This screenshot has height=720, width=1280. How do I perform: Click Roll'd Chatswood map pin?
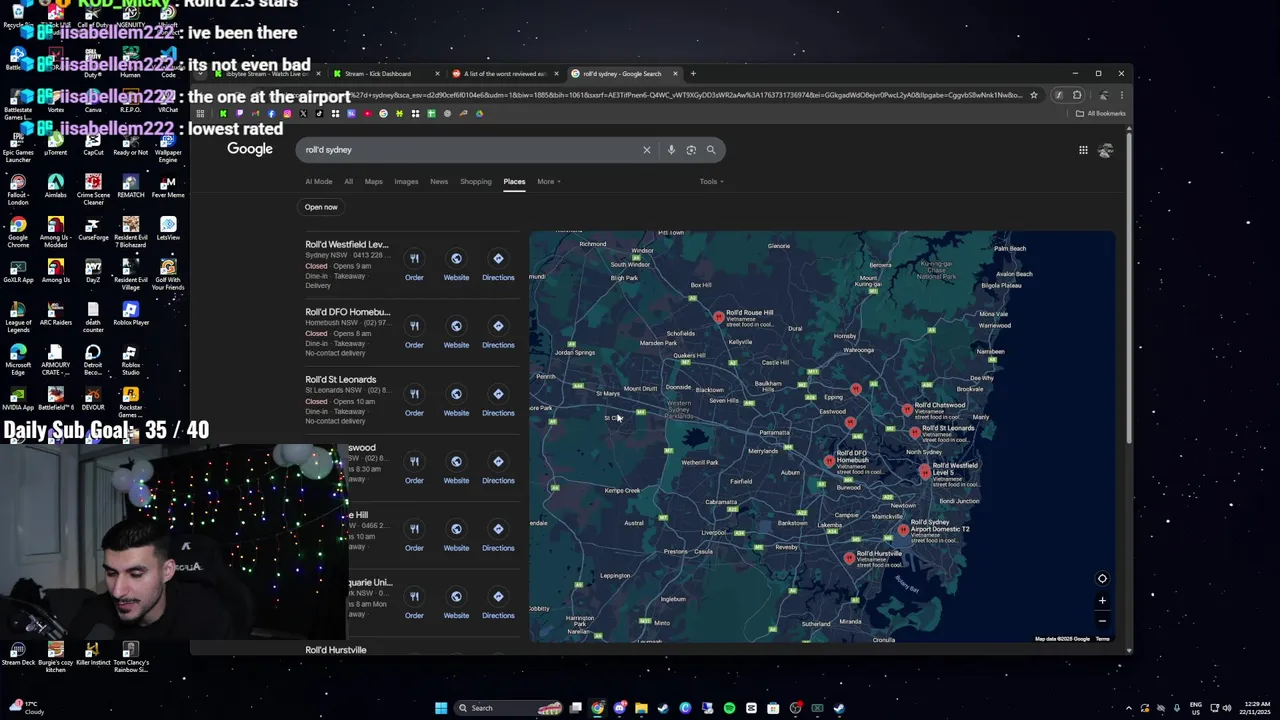point(907,409)
